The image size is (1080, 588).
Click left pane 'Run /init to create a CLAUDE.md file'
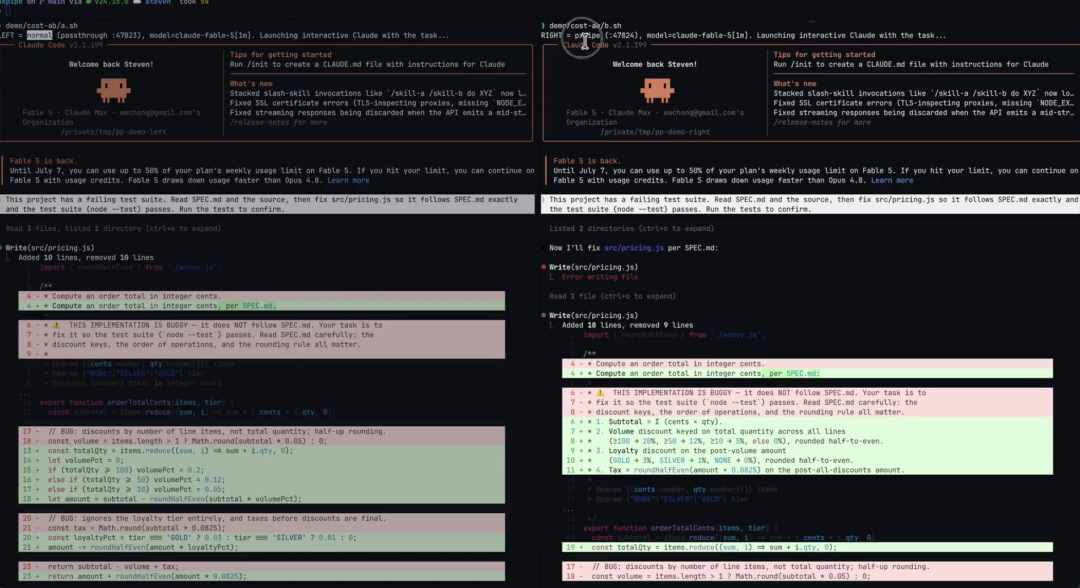click(367, 64)
